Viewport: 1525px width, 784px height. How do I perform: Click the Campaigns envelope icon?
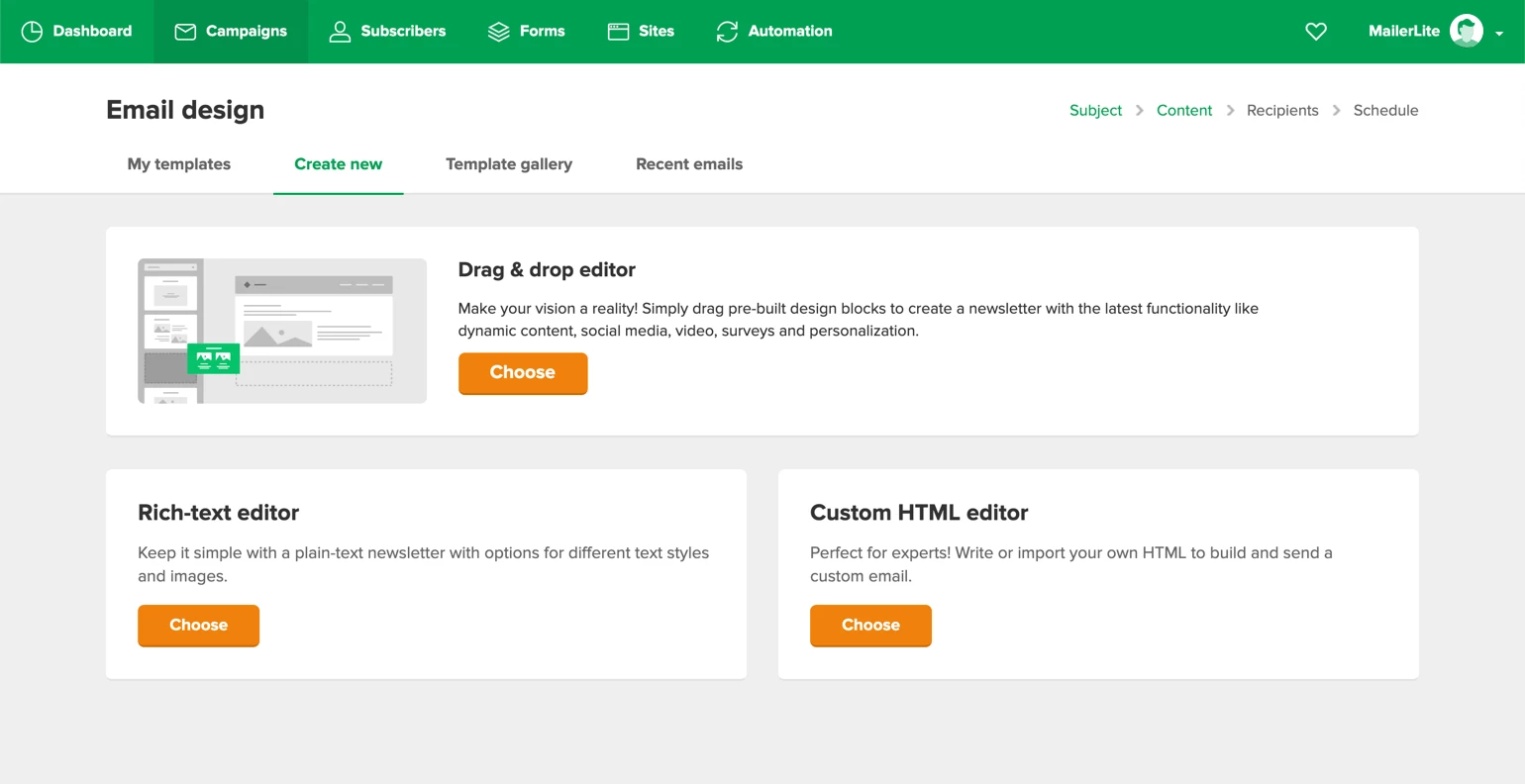(x=185, y=32)
